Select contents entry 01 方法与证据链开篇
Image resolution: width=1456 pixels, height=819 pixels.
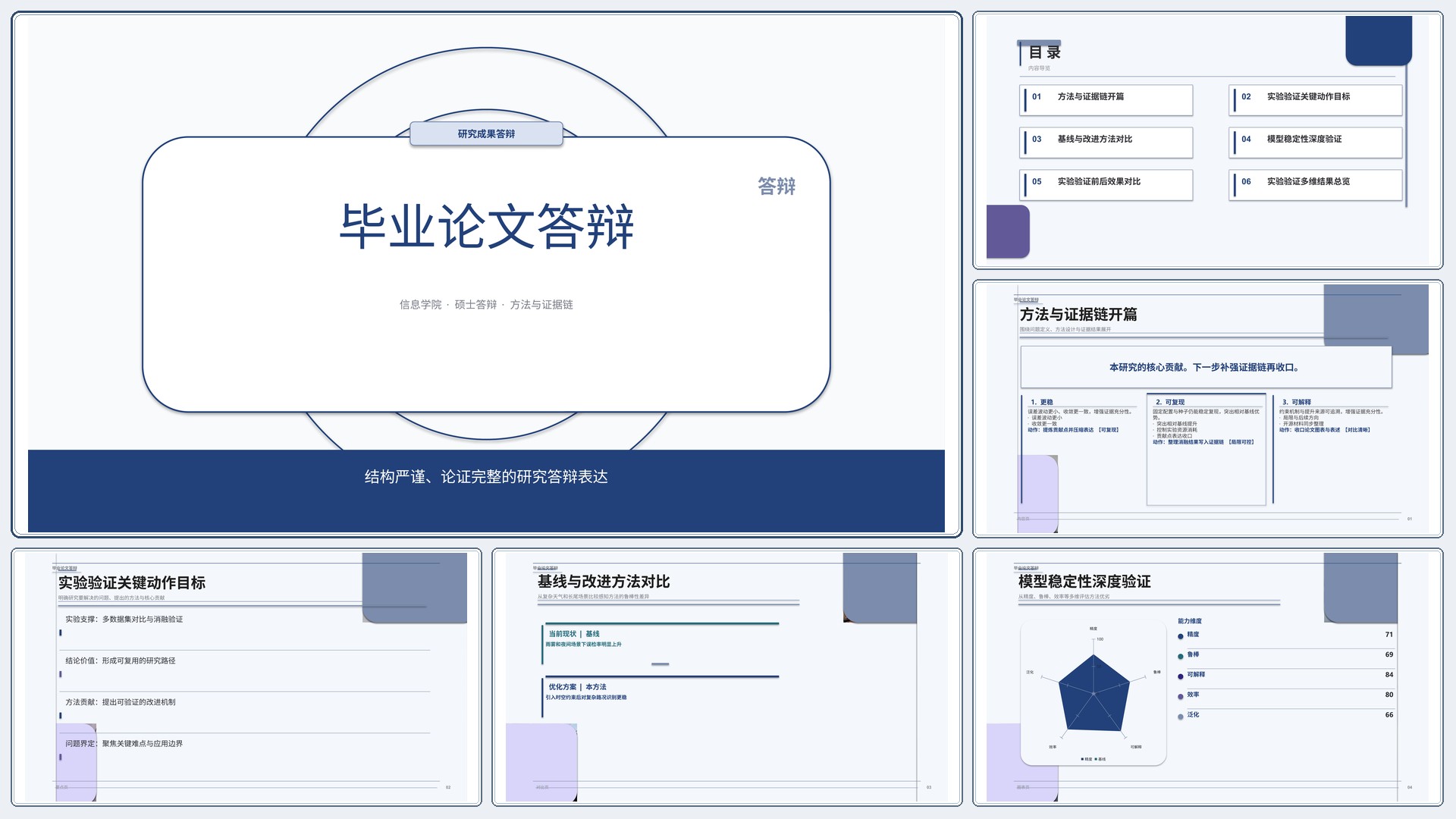(x=1106, y=100)
